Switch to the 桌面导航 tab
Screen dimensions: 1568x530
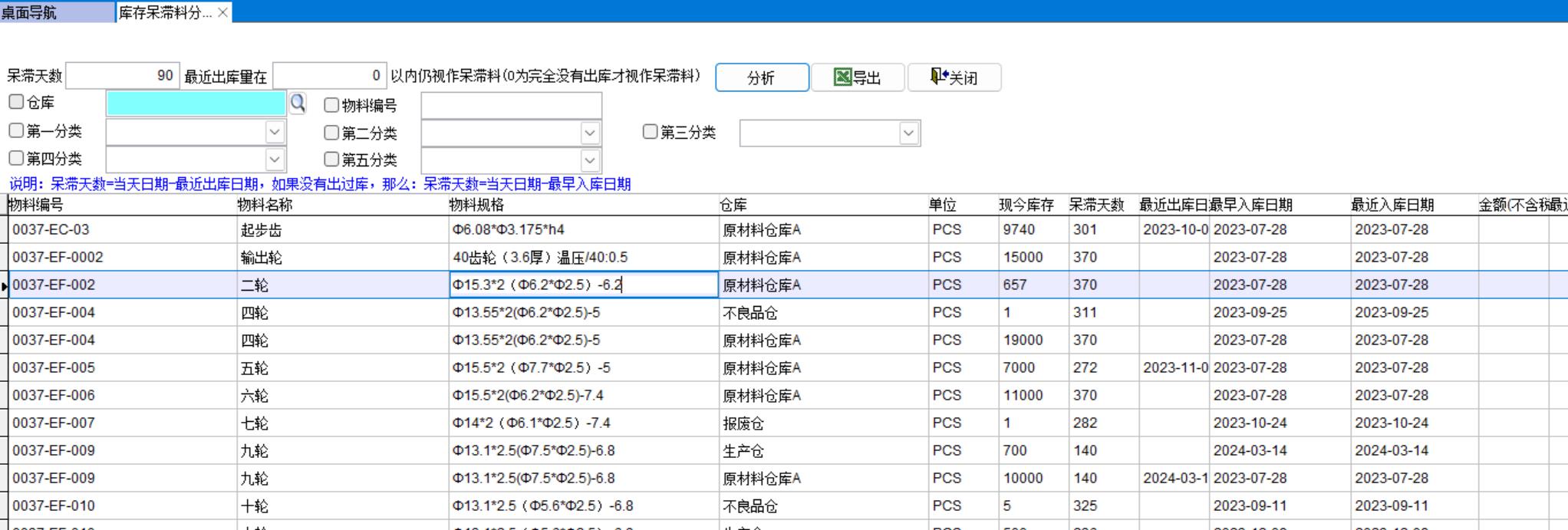[x=31, y=12]
